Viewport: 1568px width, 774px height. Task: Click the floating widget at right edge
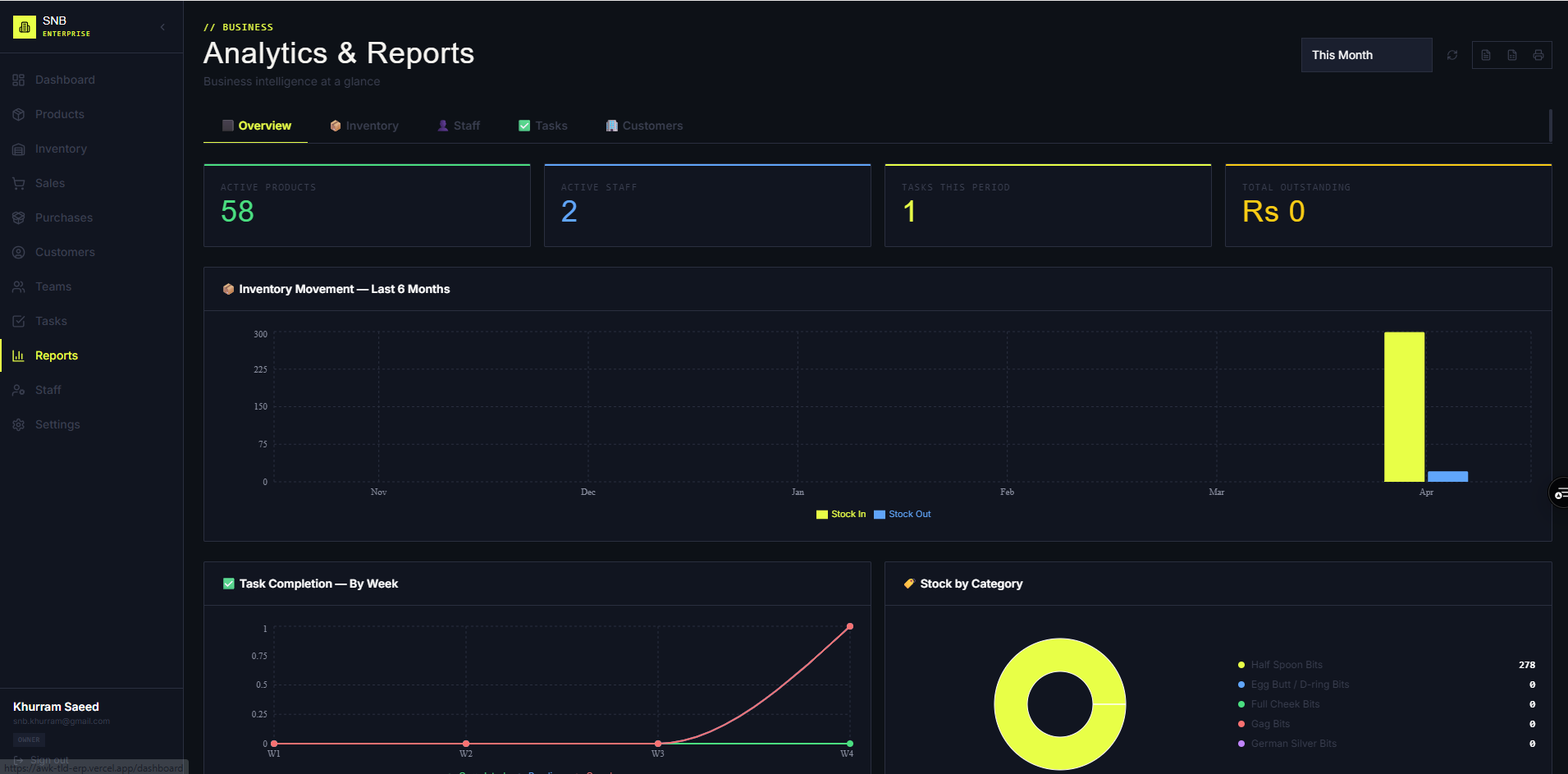pos(1559,492)
